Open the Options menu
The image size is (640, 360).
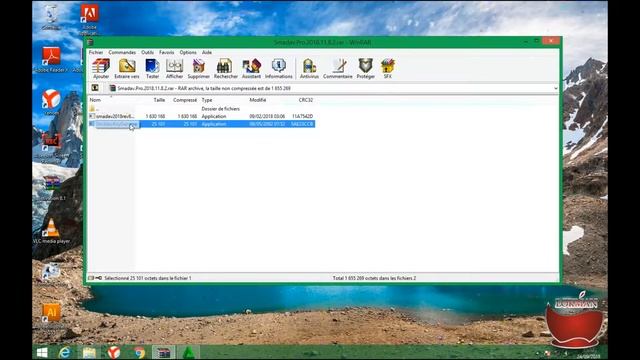(188, 52)
